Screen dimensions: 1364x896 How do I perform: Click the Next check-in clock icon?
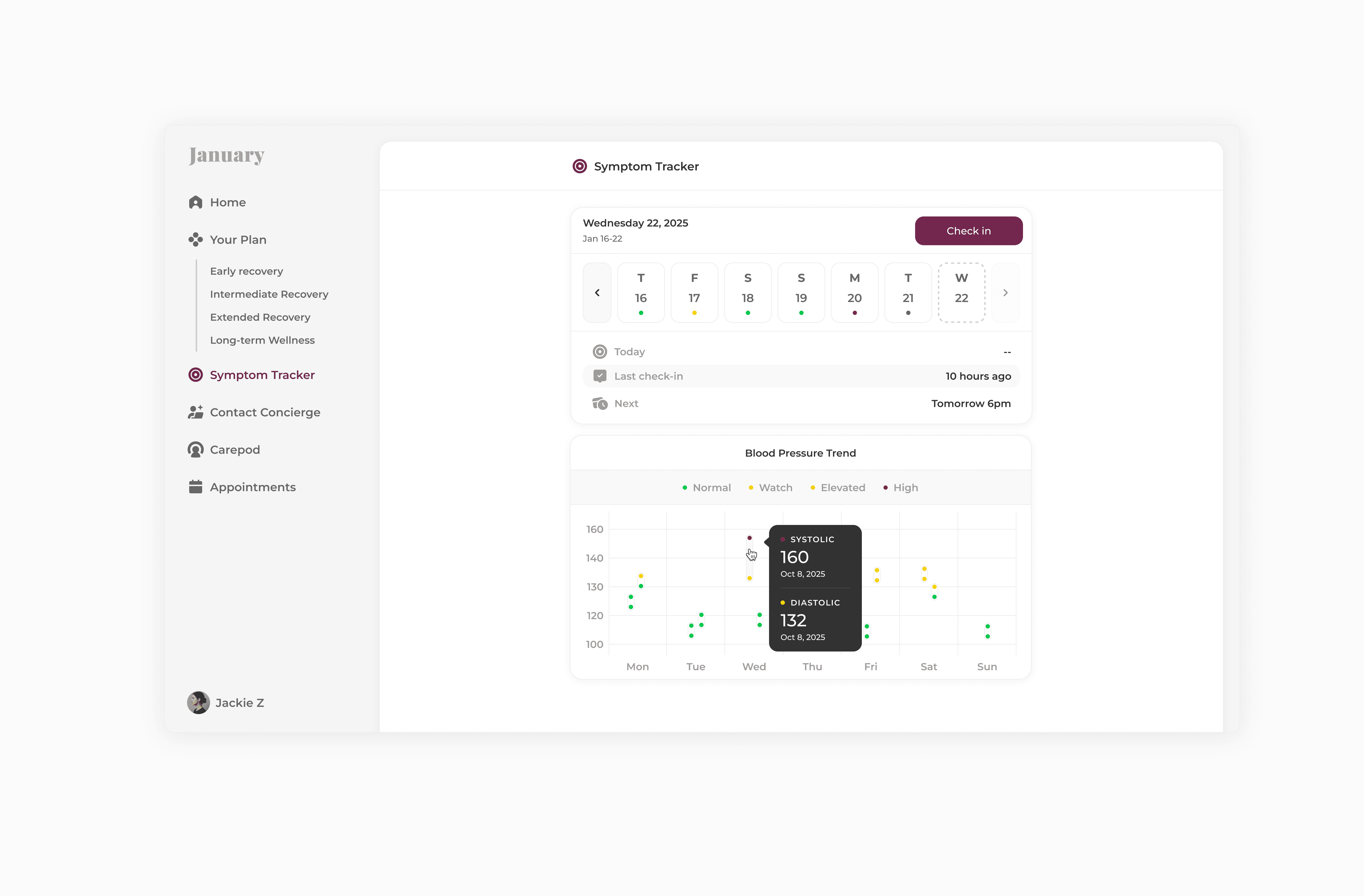pyautogui.click(x=600, y=403)
